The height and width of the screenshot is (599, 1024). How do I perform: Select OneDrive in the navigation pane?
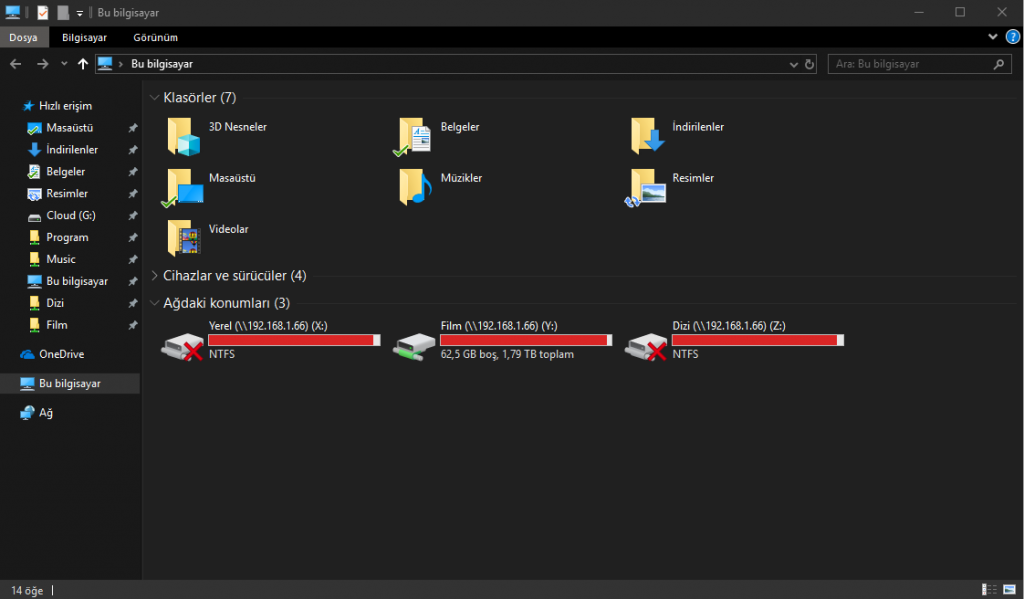(x=61, y=354)
